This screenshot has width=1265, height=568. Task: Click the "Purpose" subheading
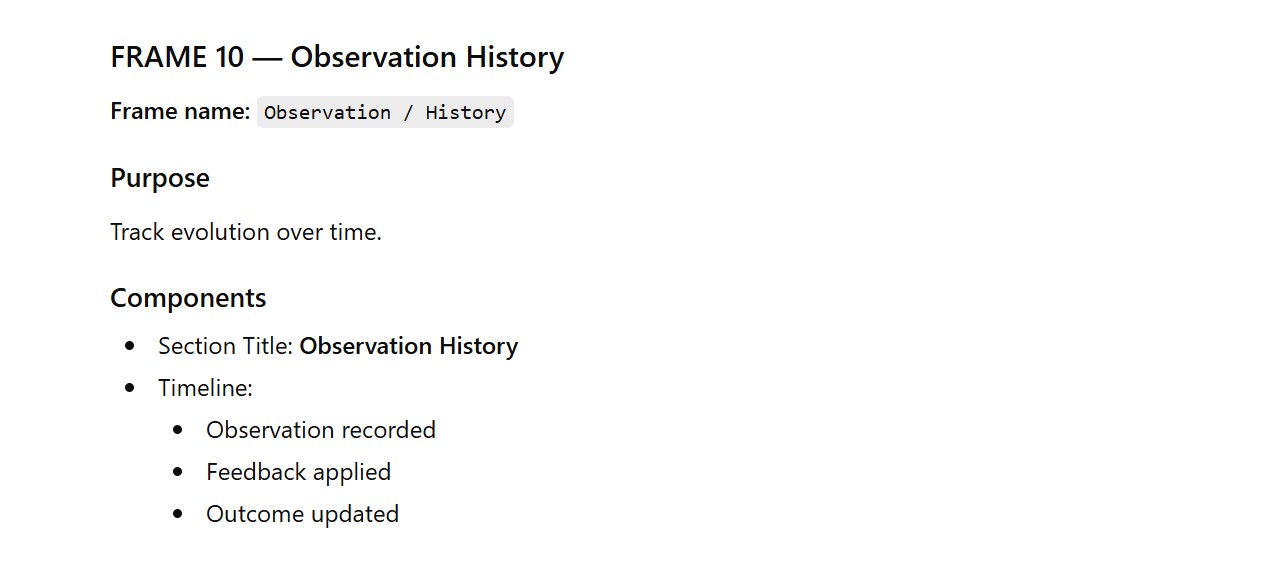tap(160, 178)
